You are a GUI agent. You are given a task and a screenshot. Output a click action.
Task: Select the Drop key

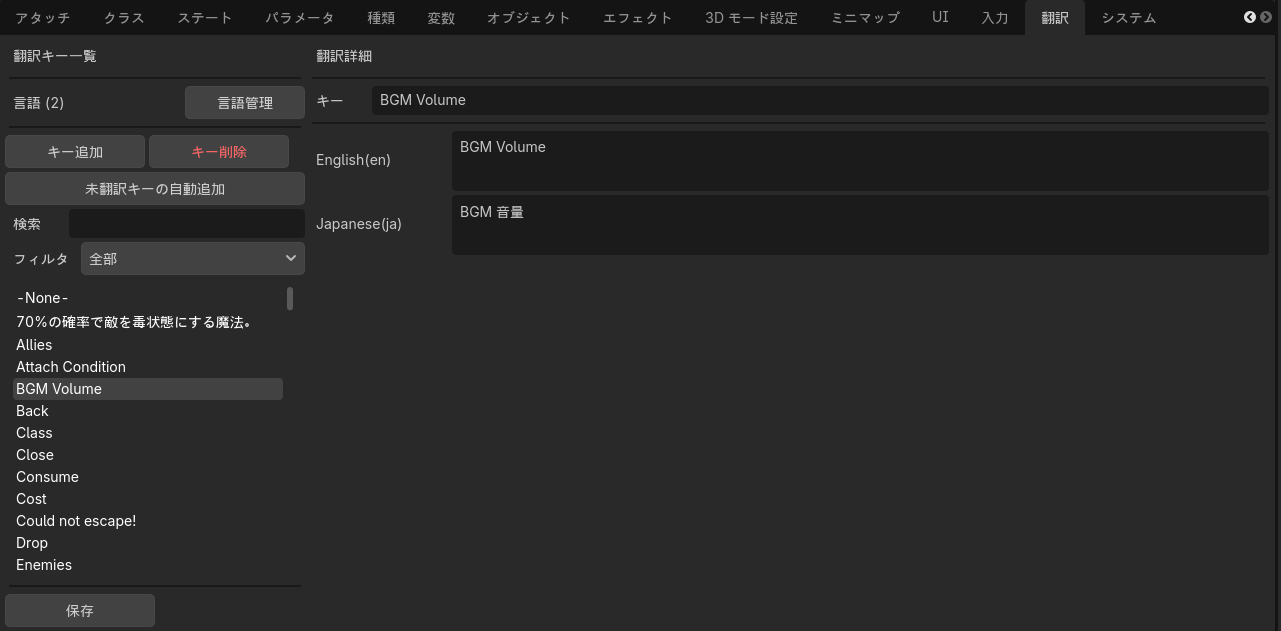(148, 542)
